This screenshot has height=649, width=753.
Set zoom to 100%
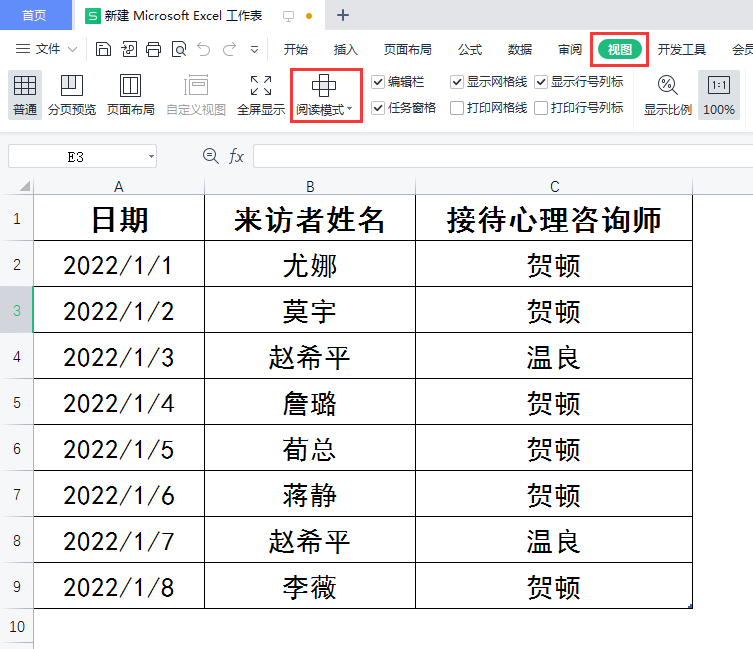pos(719,95)
